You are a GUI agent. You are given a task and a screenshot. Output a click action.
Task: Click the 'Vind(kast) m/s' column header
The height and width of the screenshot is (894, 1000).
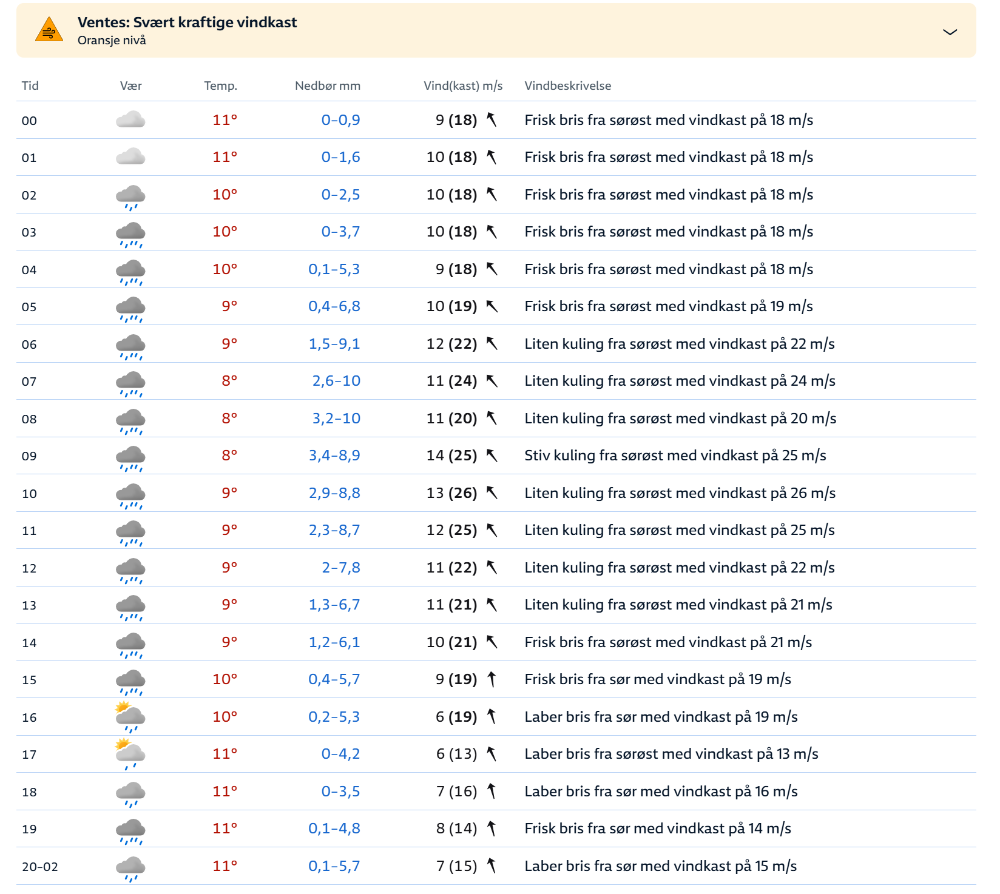462,86
